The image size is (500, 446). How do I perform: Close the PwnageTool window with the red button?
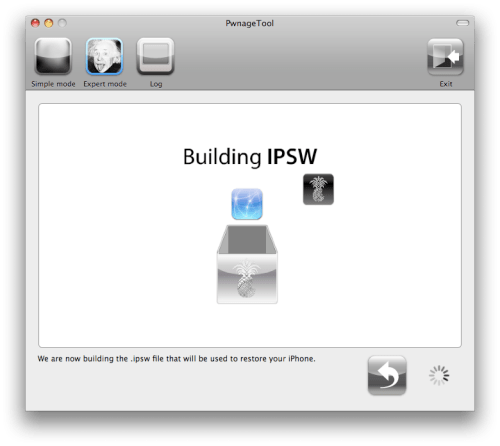35,23
